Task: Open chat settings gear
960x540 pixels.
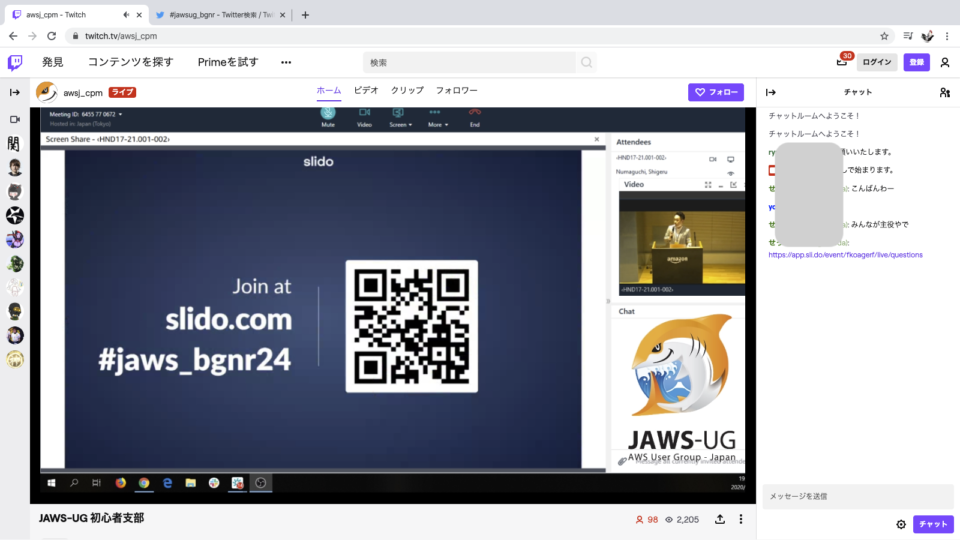Action: 901,524
